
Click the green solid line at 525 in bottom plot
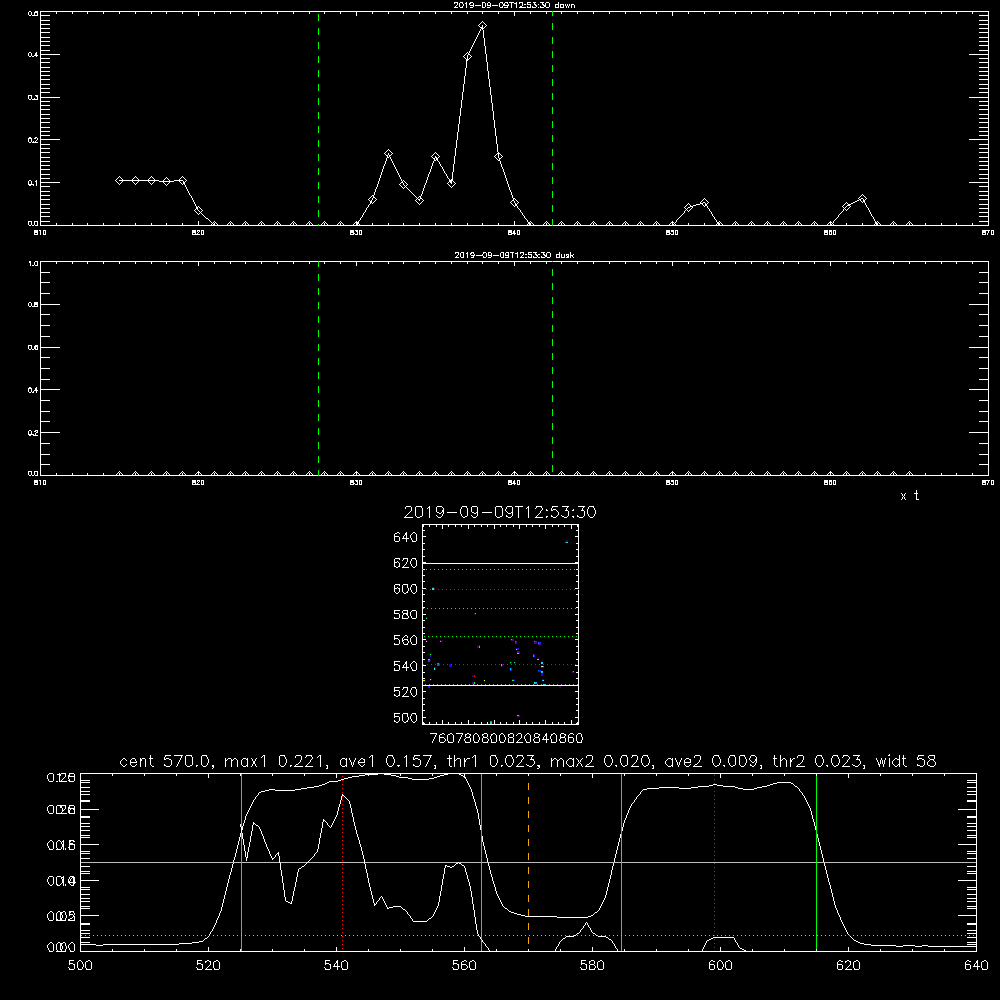(x=241, y=862)
